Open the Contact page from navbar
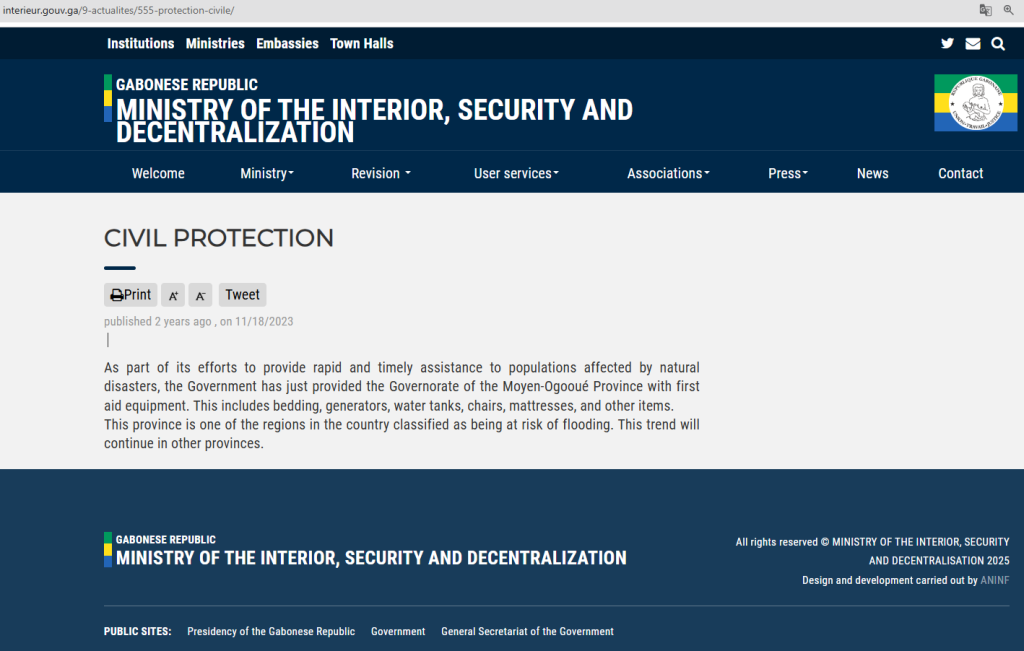The image size is (1024, 651). coord(960,173)
